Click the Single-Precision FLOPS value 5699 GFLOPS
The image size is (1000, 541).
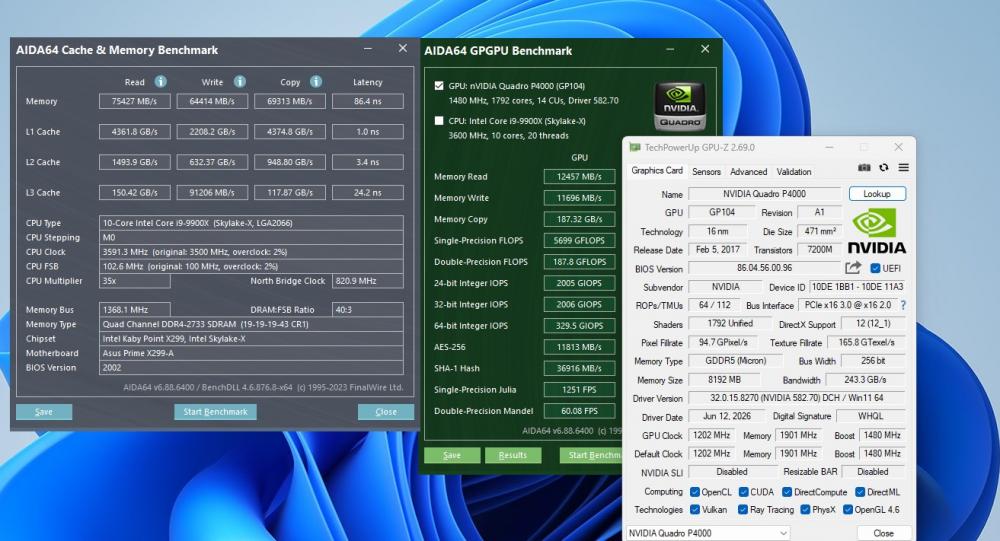(579, 241)
